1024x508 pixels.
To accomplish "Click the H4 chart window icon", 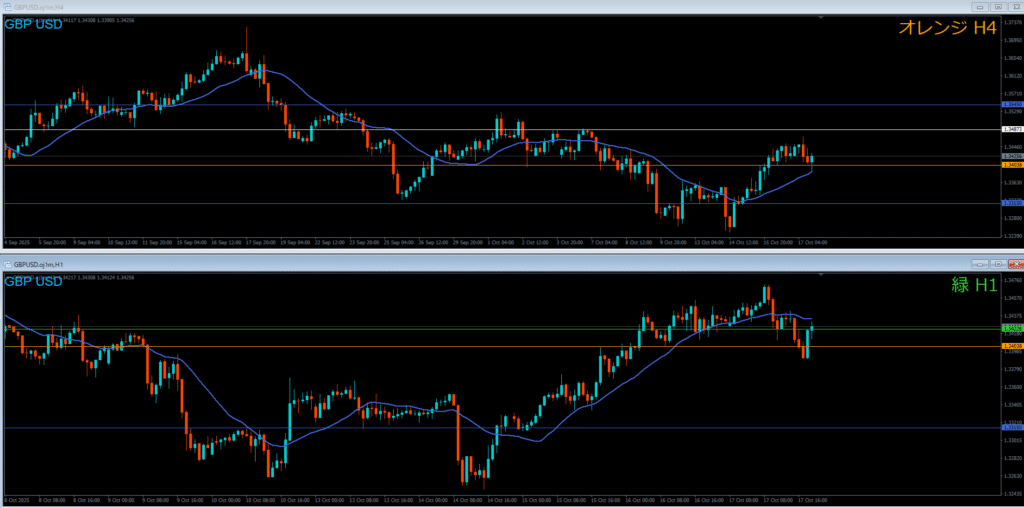I will (7, 5).
